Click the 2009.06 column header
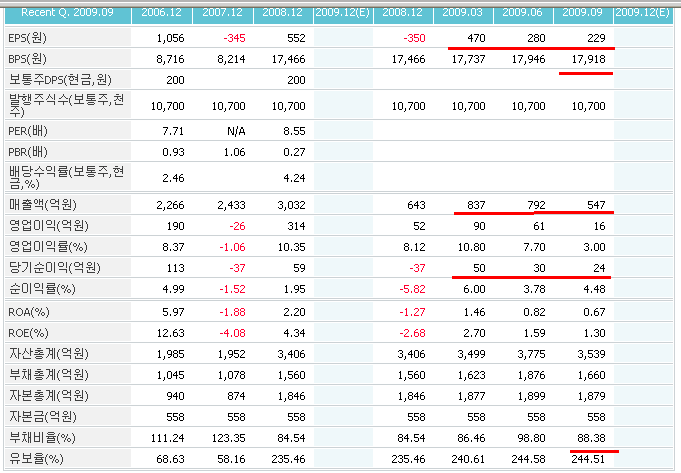 tap(523, 12)
